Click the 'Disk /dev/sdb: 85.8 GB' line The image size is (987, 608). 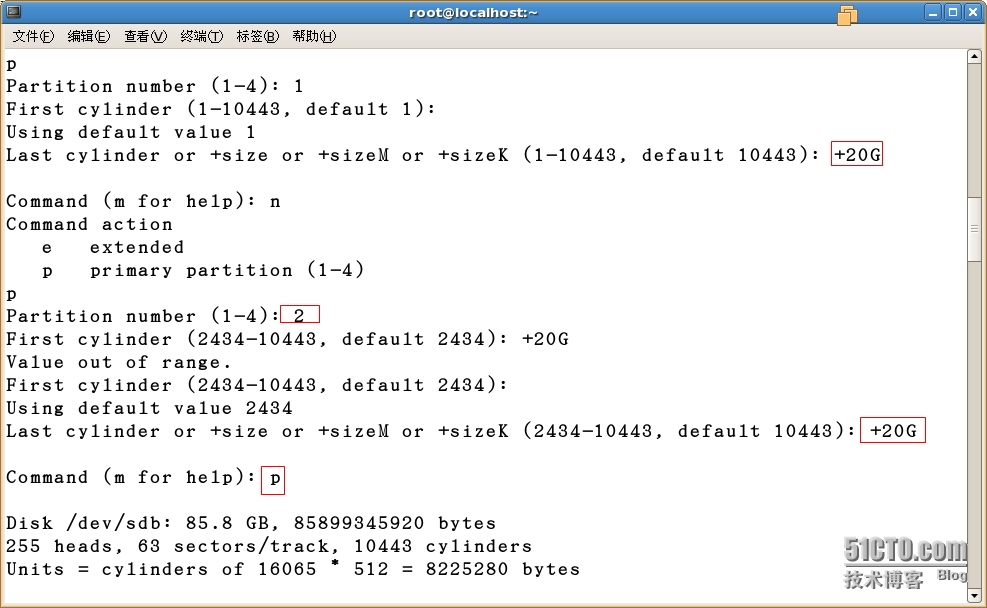click(251, 523)
